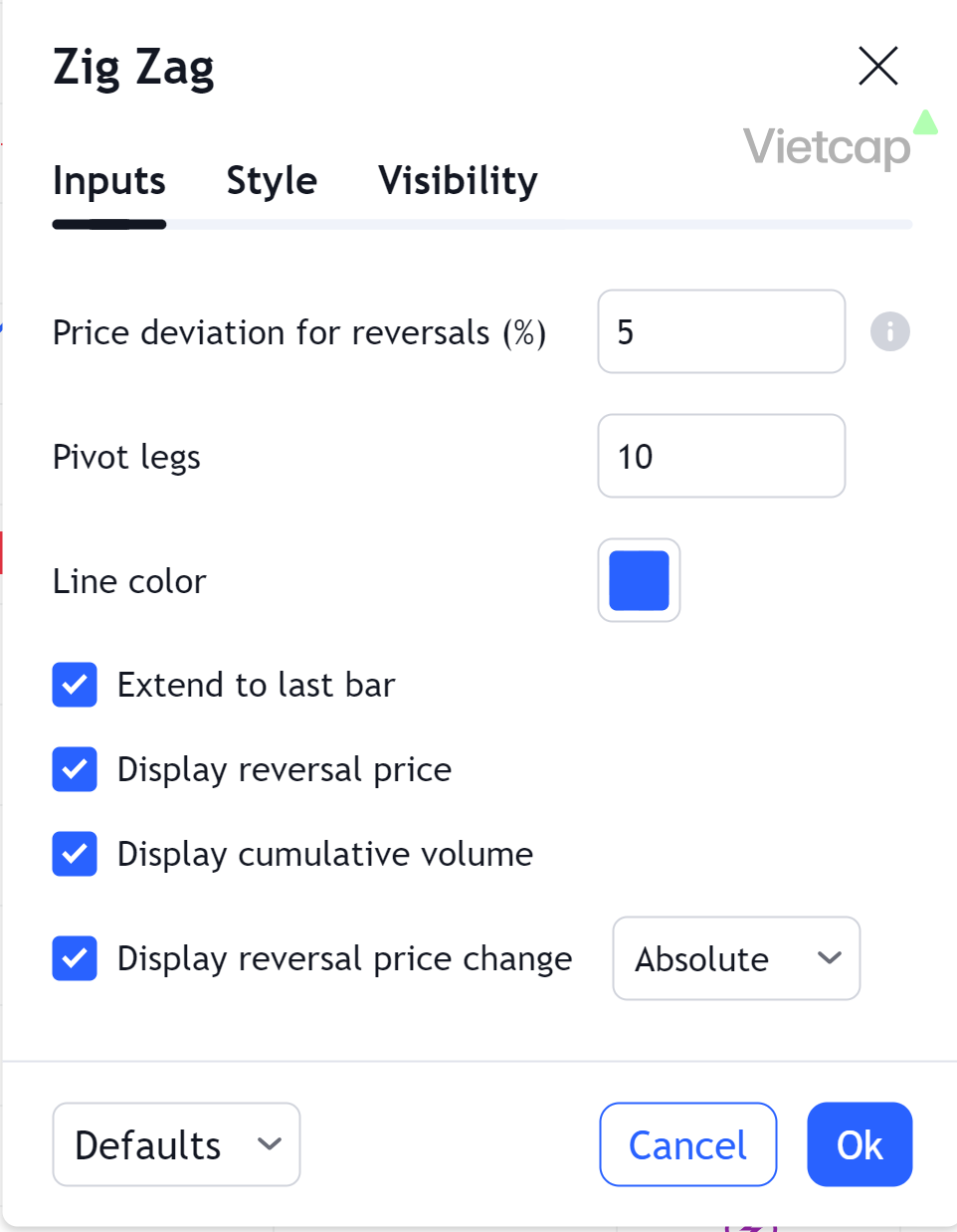Click the info icon beside price deviation
Screen dimensions: 957x1232
[889, 331]
